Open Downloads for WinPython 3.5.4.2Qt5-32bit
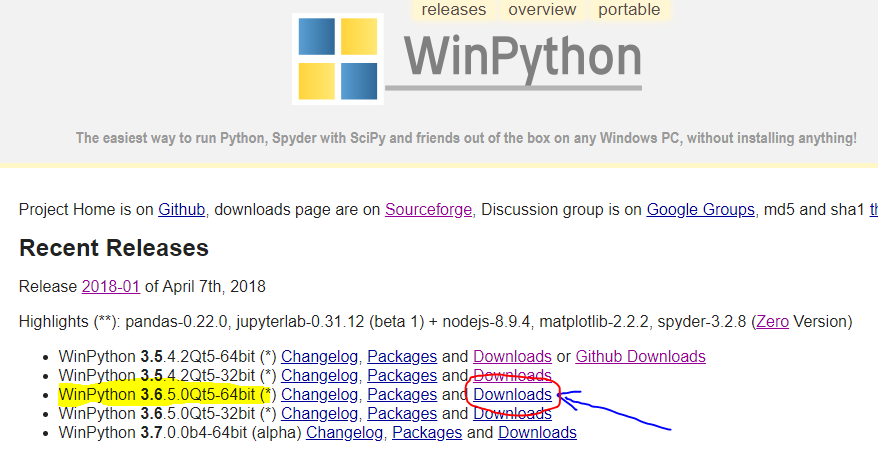 [x=512, y=375]
